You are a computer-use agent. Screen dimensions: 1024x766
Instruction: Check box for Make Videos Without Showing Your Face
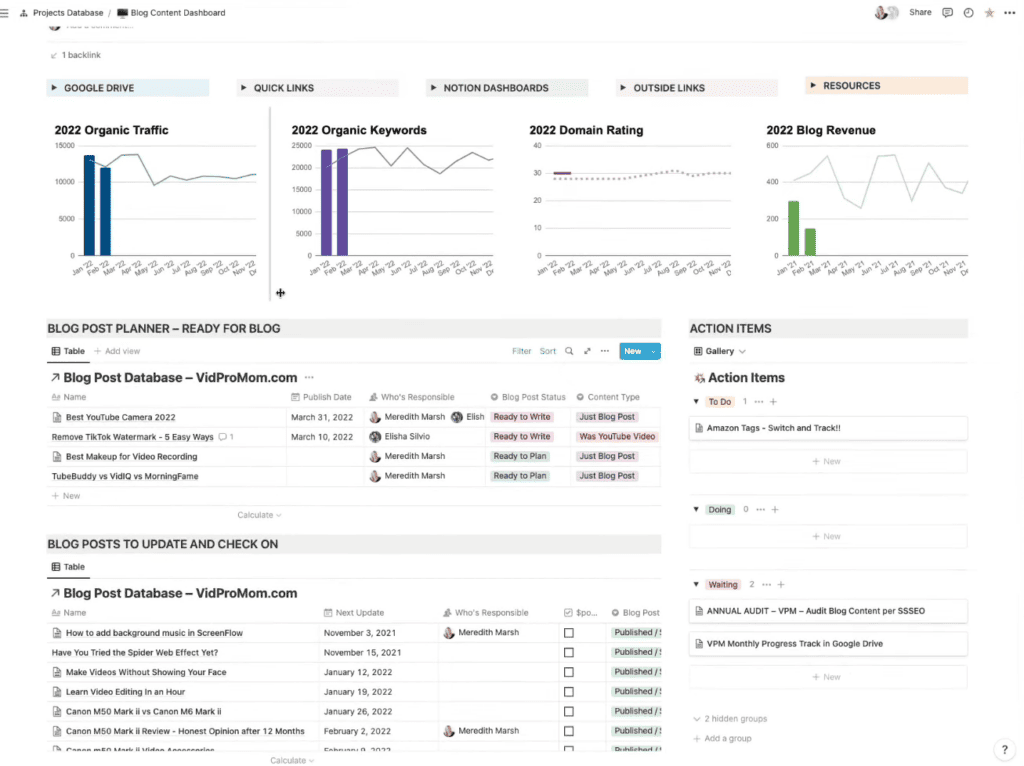(x=569, y=672)
